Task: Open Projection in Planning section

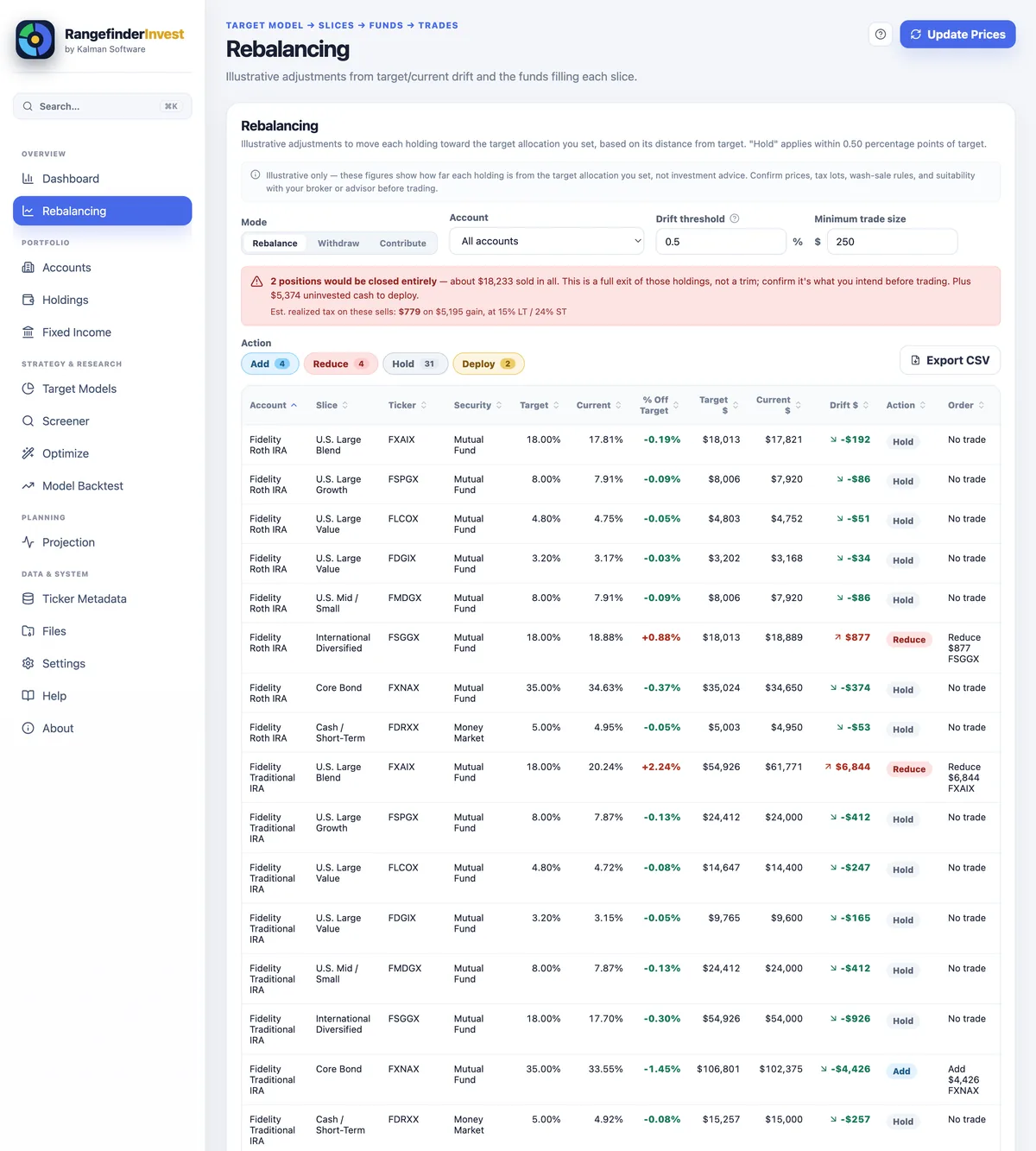Action: (103, 542)
